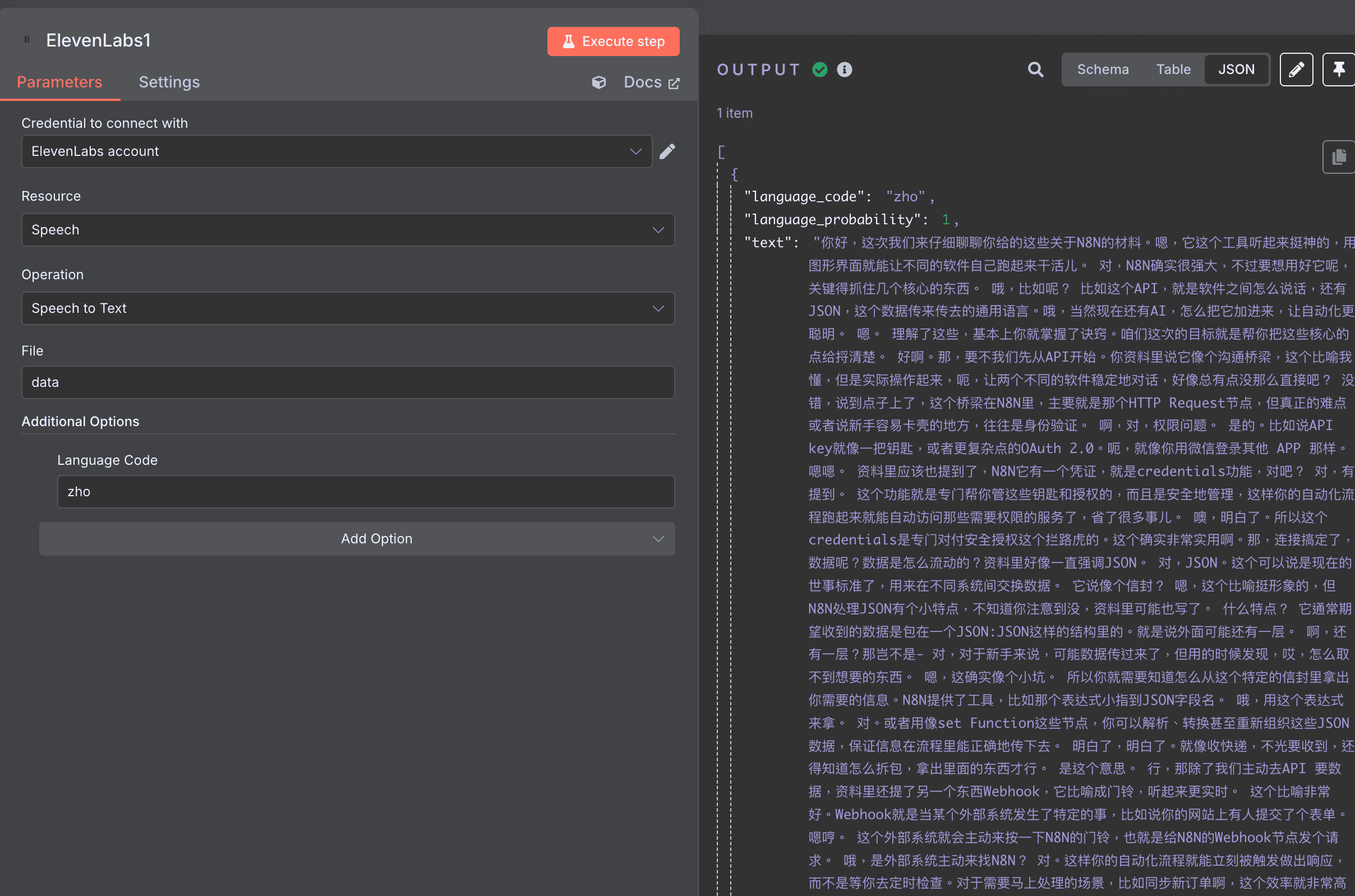Click the node package icon beside Docs
Image resolution: width=1355 pixels, height=896 pixels.
[598, 82]
